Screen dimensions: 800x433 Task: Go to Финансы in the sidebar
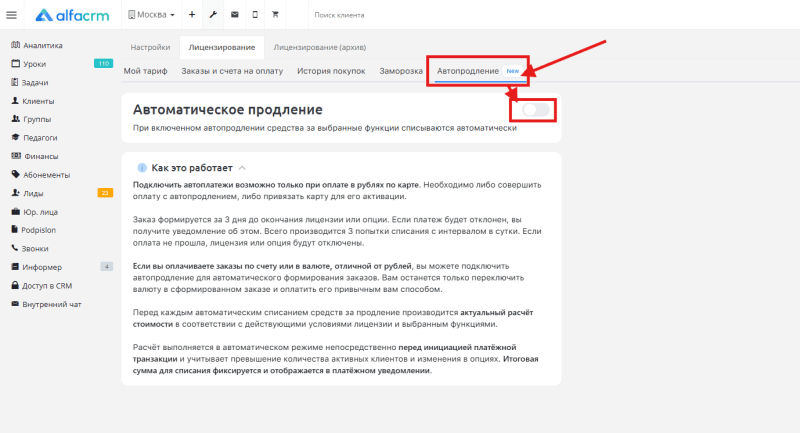[x=39, y=156]
